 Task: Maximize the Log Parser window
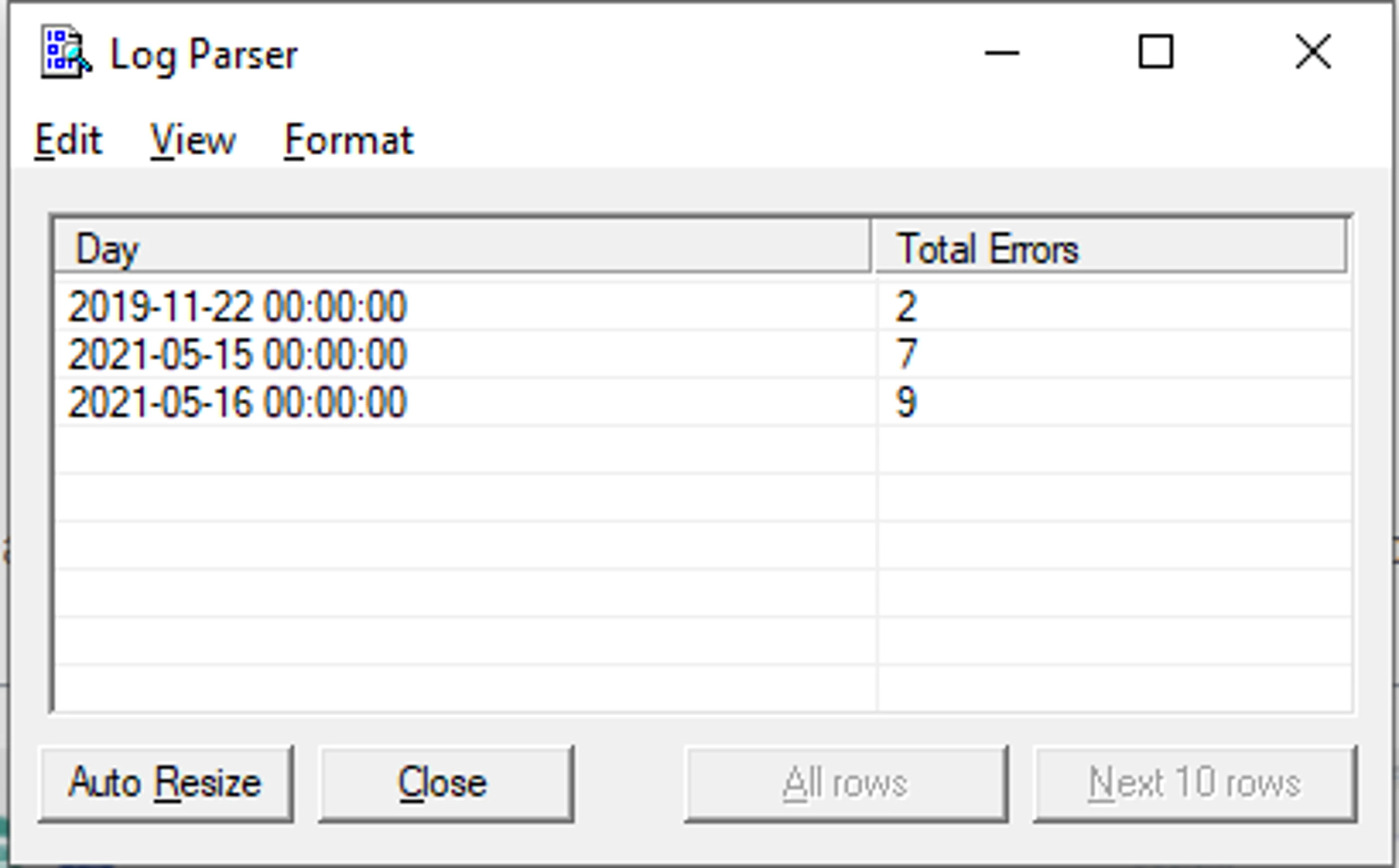pos(1156,52)
